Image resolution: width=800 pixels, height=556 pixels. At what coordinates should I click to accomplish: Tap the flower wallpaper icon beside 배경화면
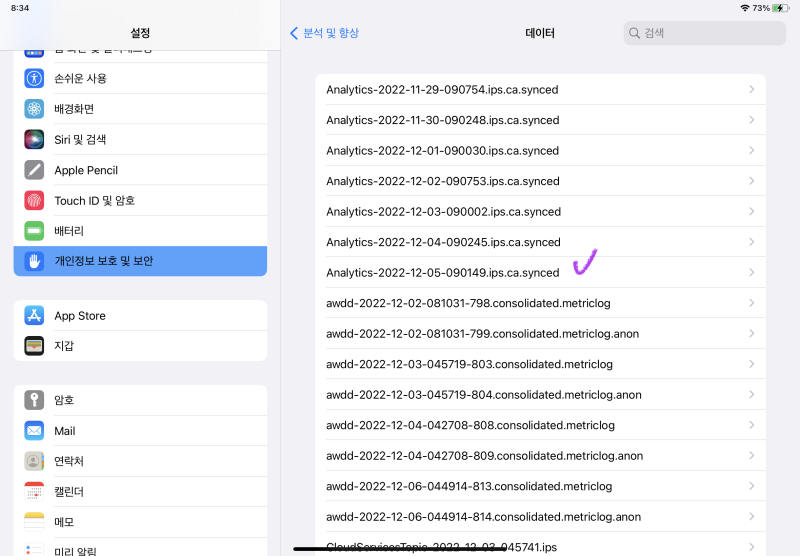(34, 109)
